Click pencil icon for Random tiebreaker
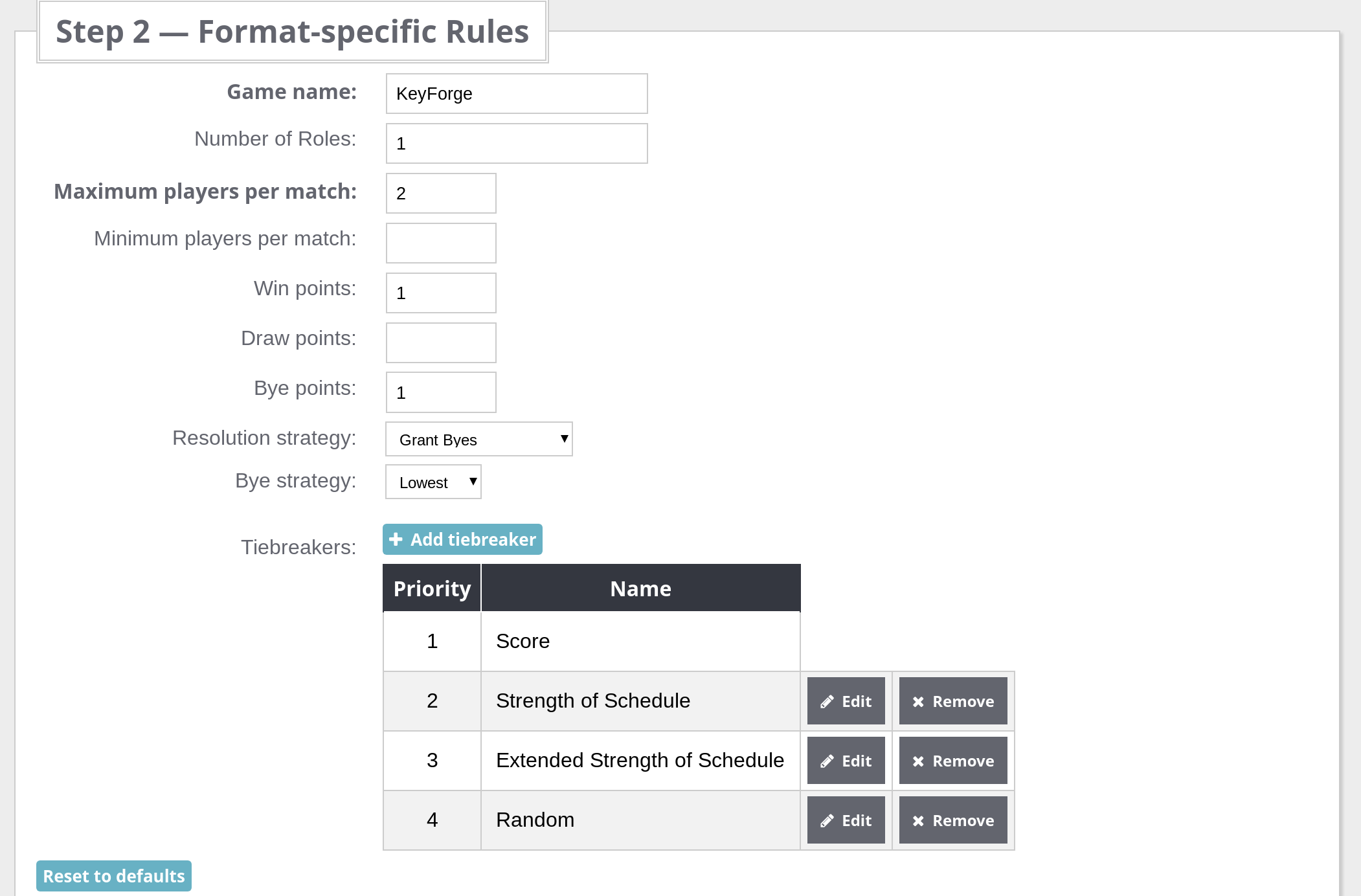 click(827, 821)
